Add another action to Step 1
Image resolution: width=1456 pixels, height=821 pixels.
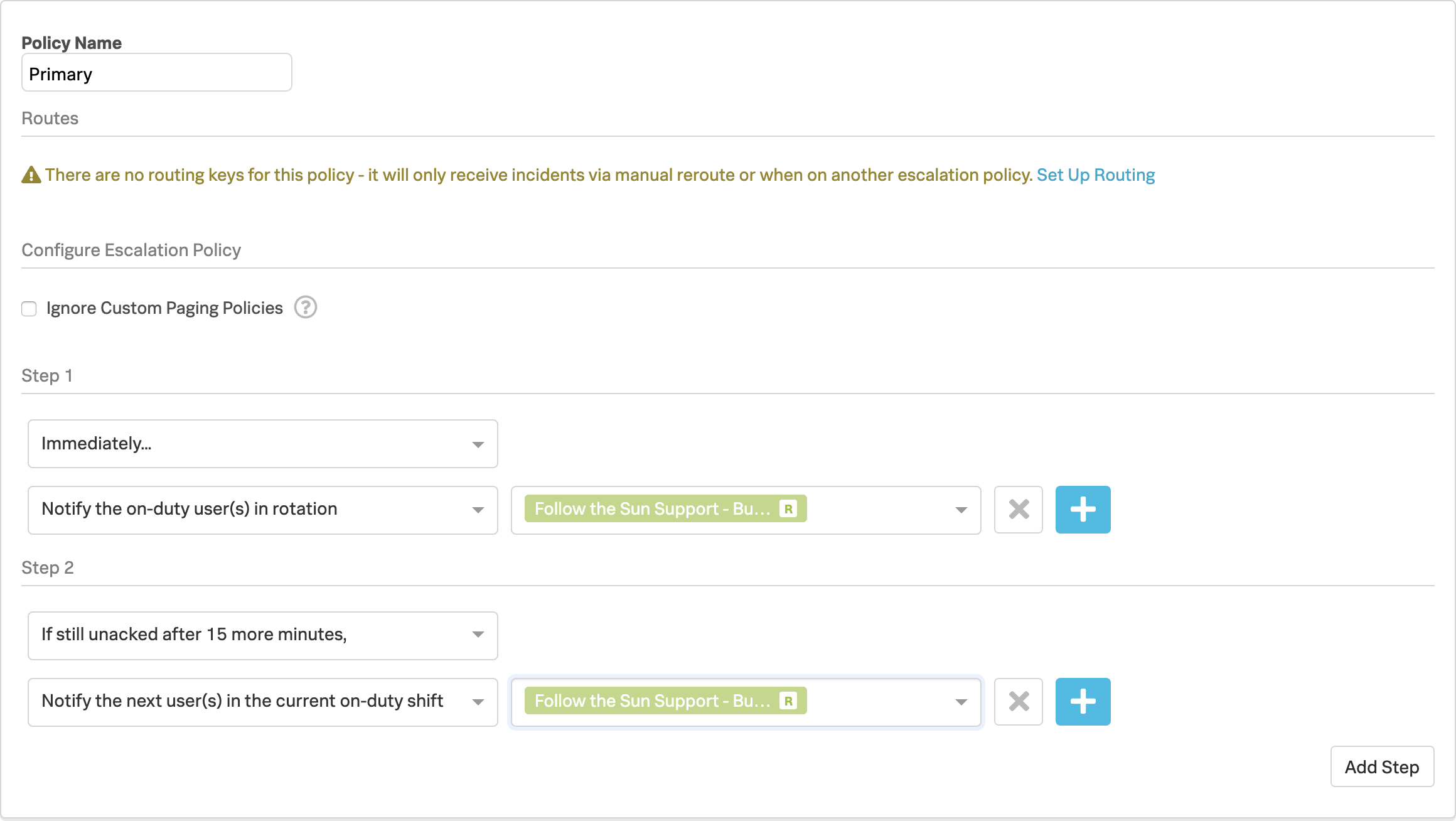1083,509
